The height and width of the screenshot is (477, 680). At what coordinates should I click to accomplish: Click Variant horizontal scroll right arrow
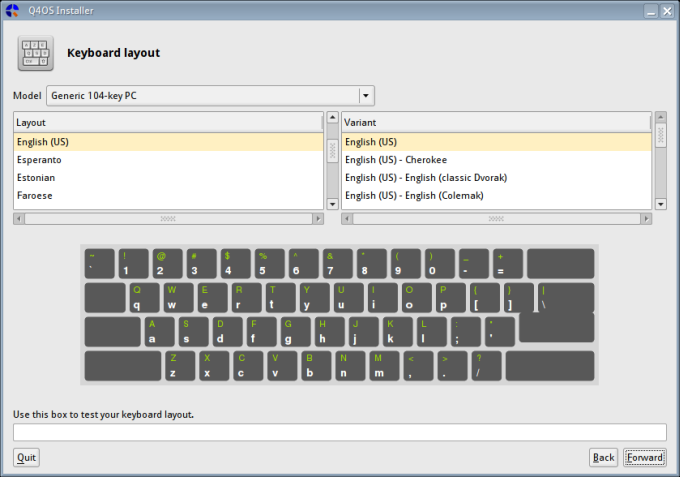pos(646,219)
